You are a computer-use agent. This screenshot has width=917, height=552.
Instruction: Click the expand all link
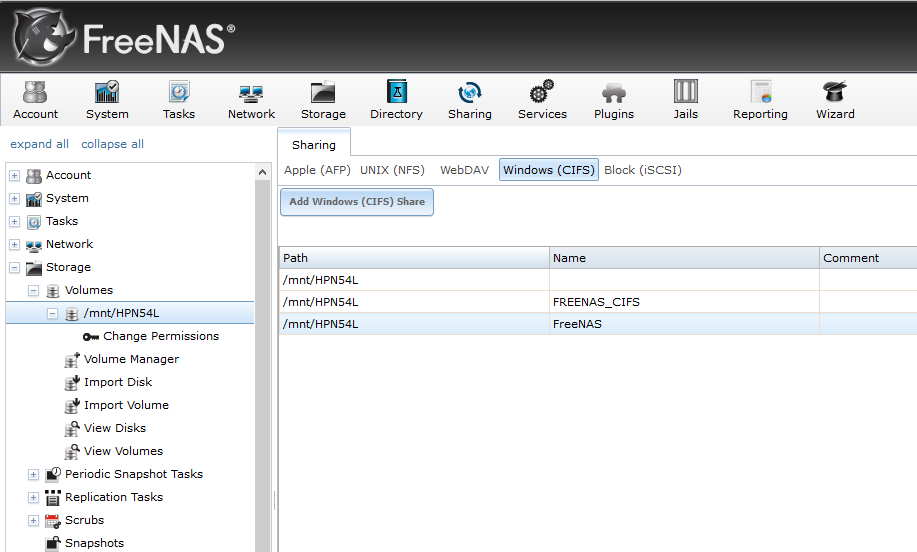coord(39,144)
